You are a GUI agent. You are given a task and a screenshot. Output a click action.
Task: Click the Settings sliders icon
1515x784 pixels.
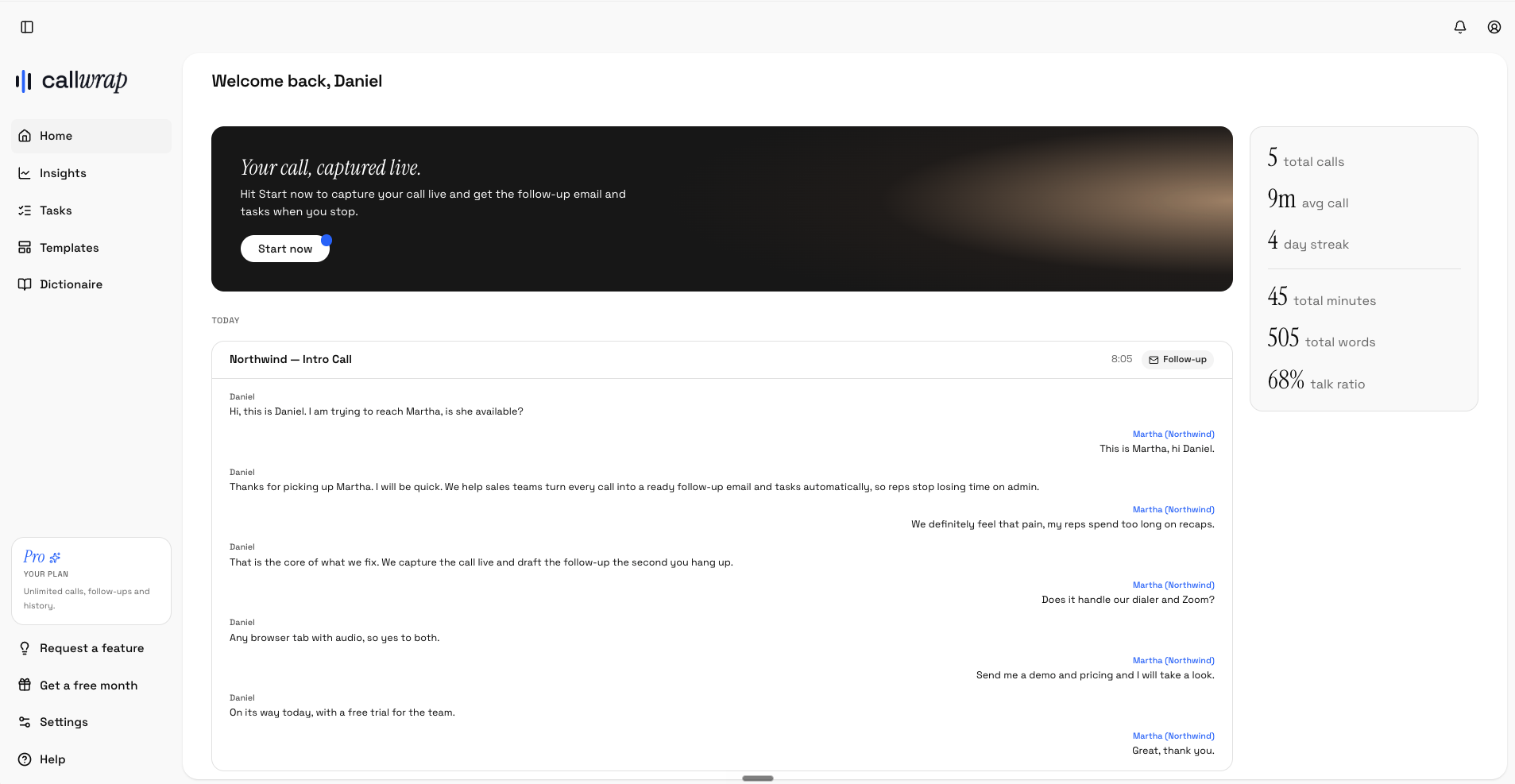pos(25,722)
